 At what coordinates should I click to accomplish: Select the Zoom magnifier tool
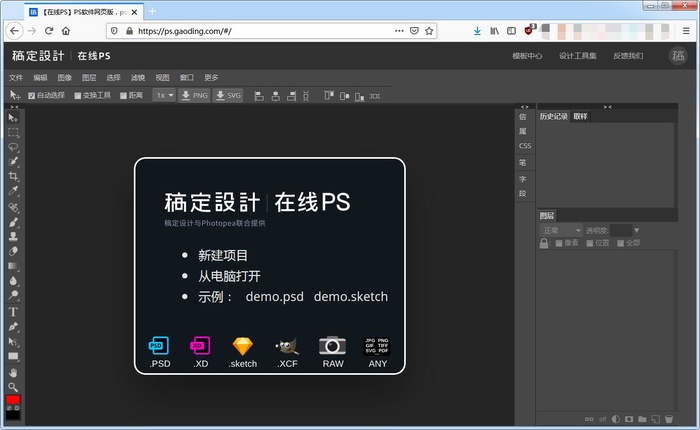13,386
